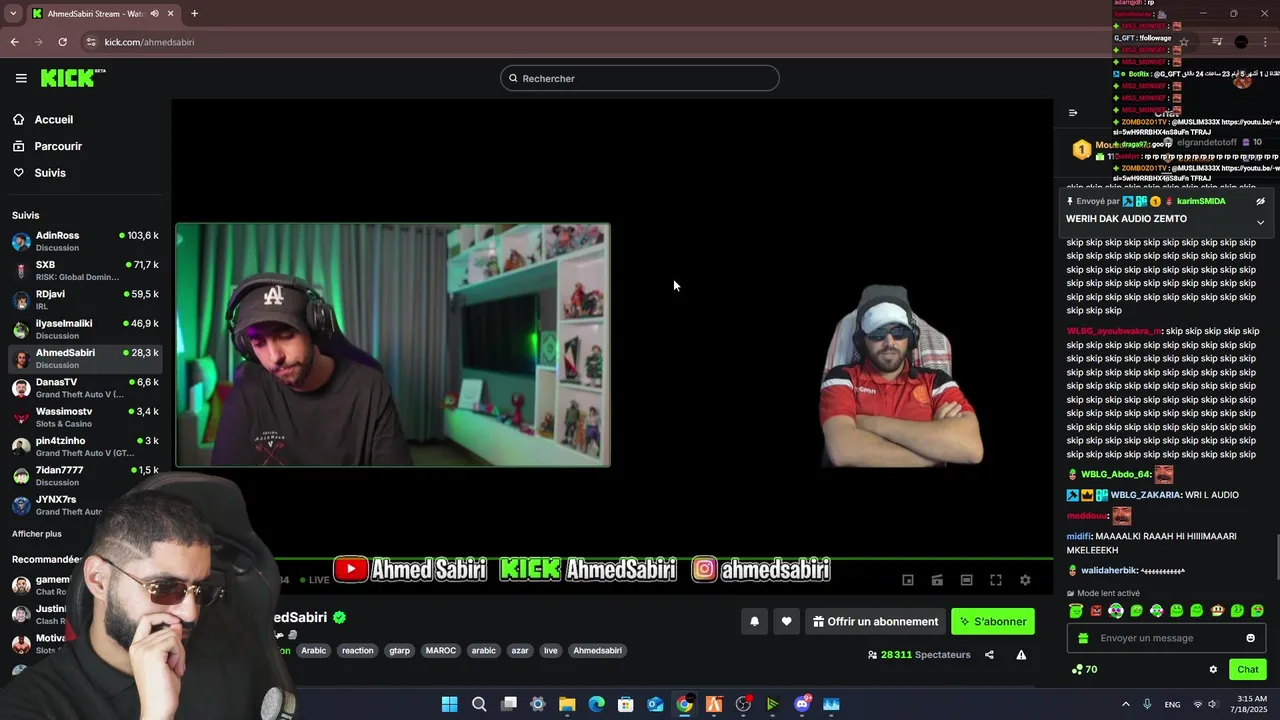1280x720 pixels.
Task: Select AhmedSabiri in followed list
Action: [86, 358]
